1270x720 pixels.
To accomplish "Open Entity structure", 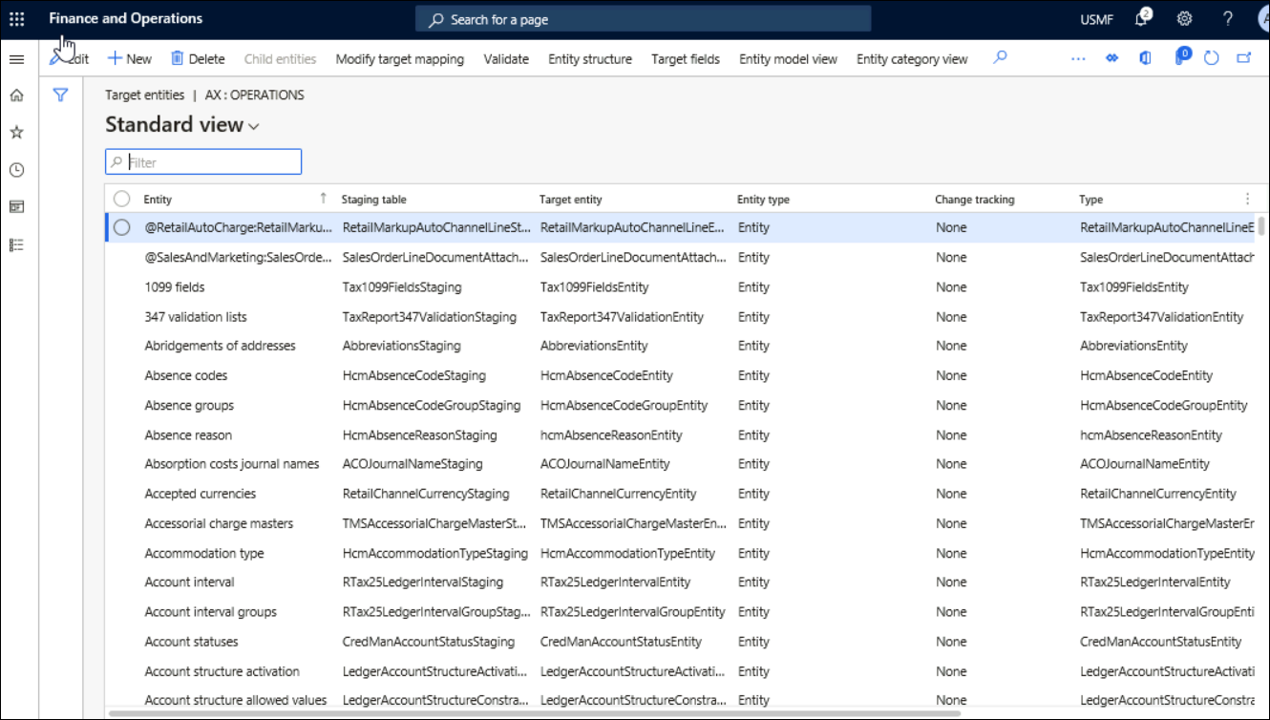I will pyautogui.click(x=590, y=59).
